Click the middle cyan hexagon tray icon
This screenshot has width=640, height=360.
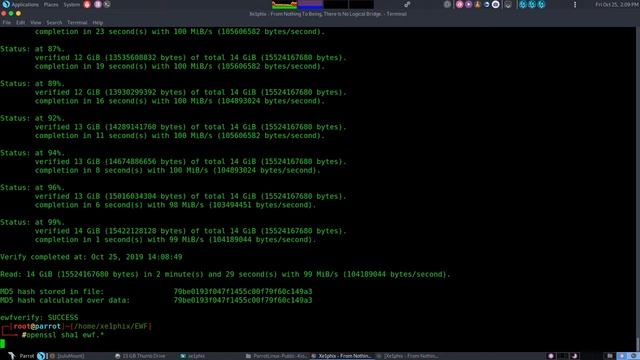pos(532,4)
